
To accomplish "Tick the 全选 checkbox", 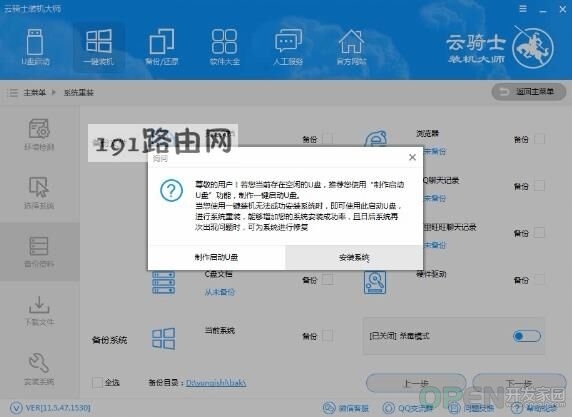I will 97,382.
